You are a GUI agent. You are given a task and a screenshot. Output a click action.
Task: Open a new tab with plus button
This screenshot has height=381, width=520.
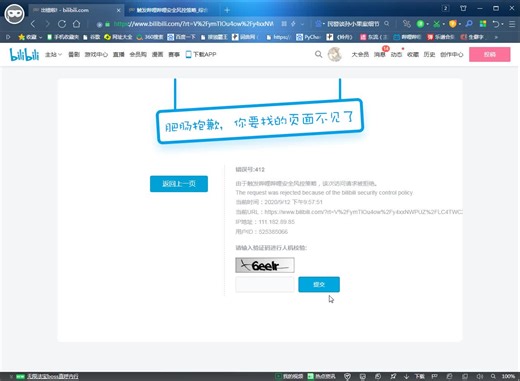tap(227, 10)
